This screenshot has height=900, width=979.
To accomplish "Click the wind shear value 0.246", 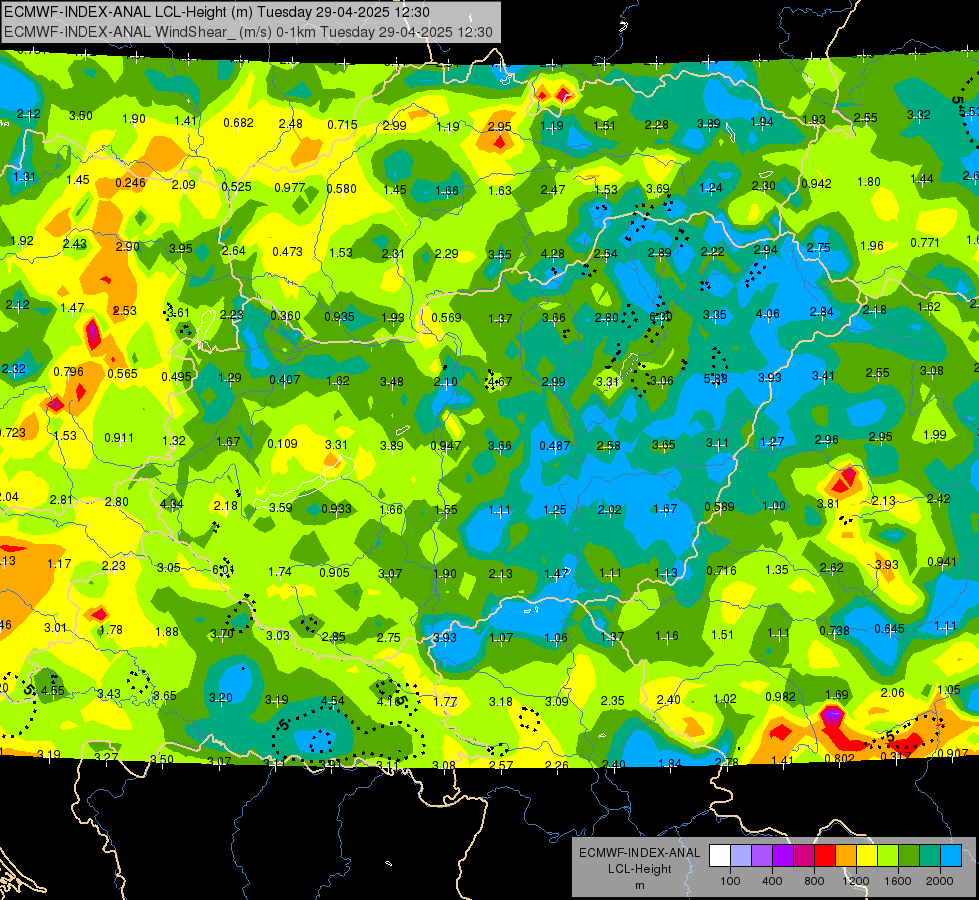I will 130,182.
